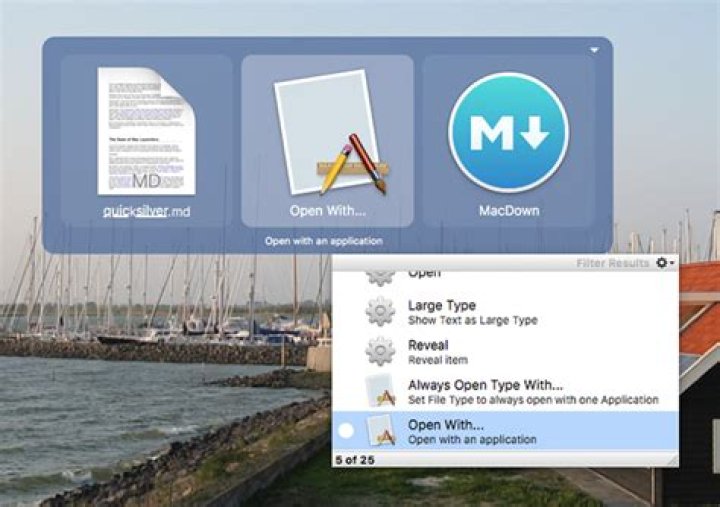Choose Open With... in results list
This screenshot has height=507, width=720.
(505, 431)
